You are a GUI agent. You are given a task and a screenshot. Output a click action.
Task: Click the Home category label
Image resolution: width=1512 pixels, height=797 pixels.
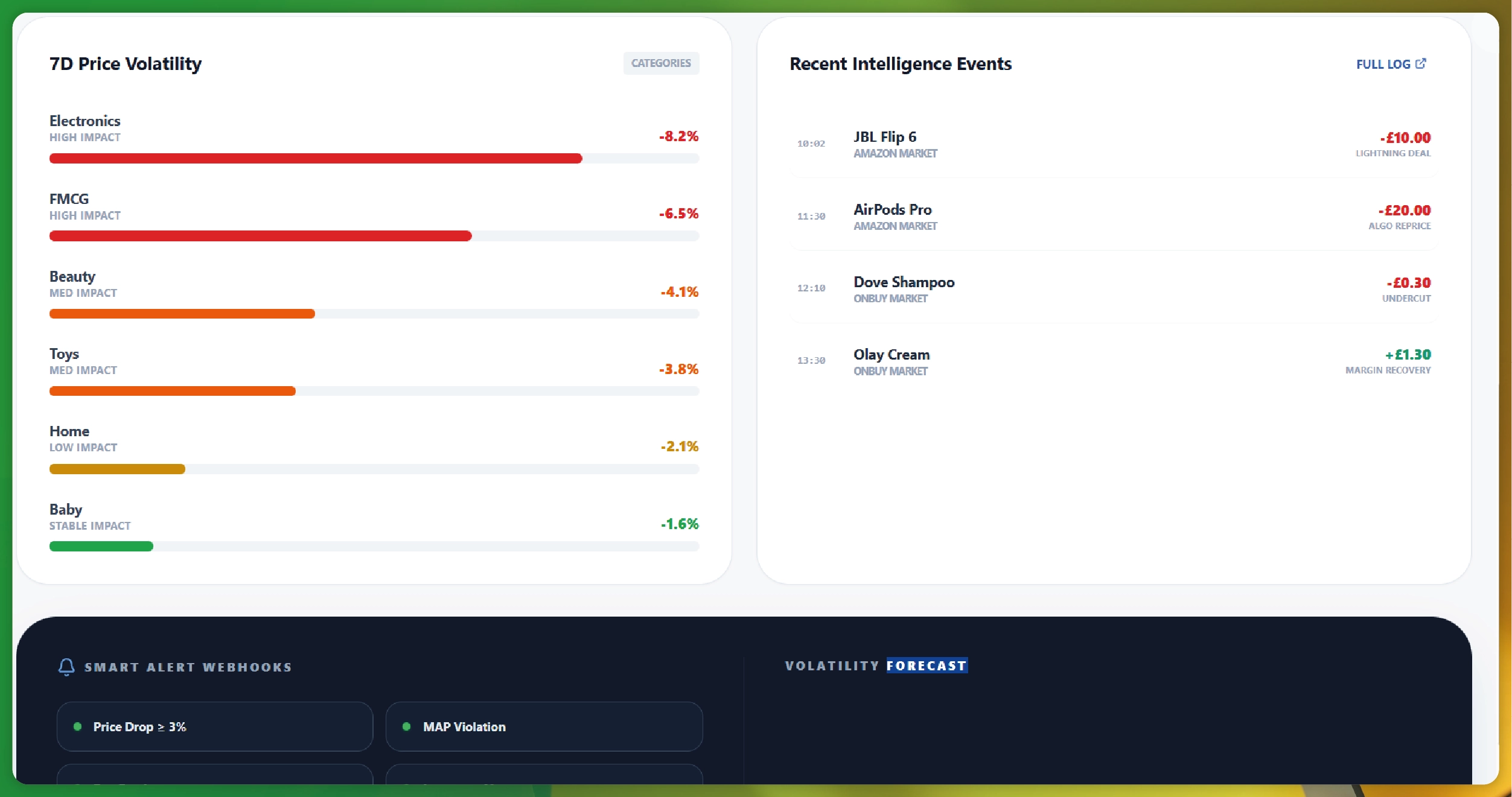pos(69,431)
